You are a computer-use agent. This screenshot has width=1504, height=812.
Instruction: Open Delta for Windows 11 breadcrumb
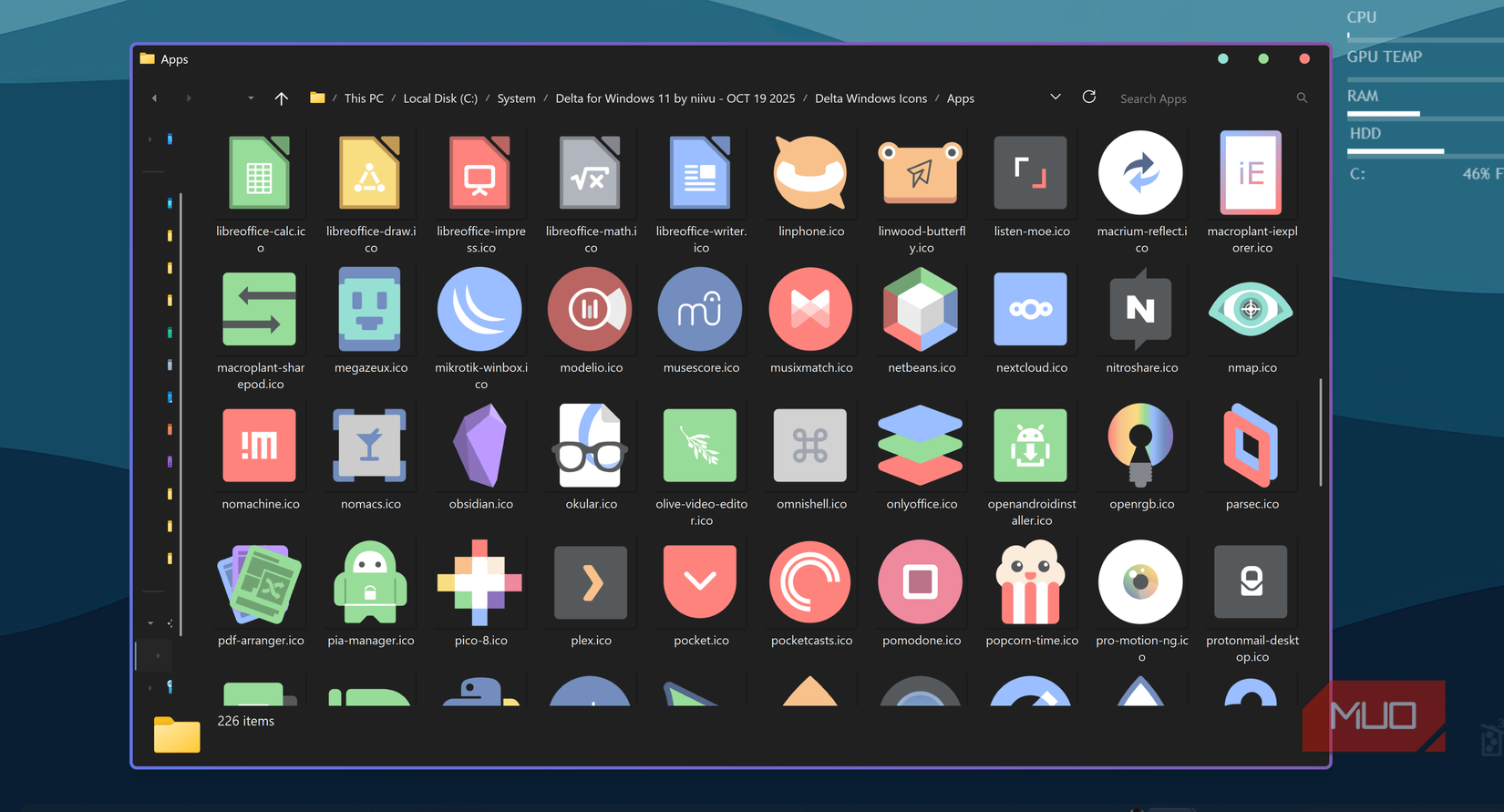(675, 98)
